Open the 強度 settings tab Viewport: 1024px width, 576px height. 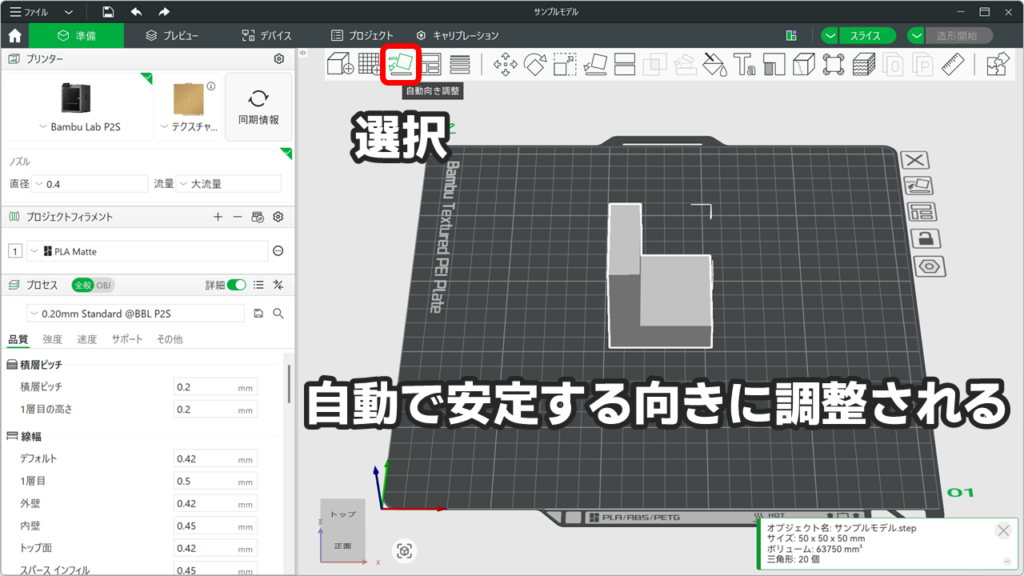[x=52, y=340]
